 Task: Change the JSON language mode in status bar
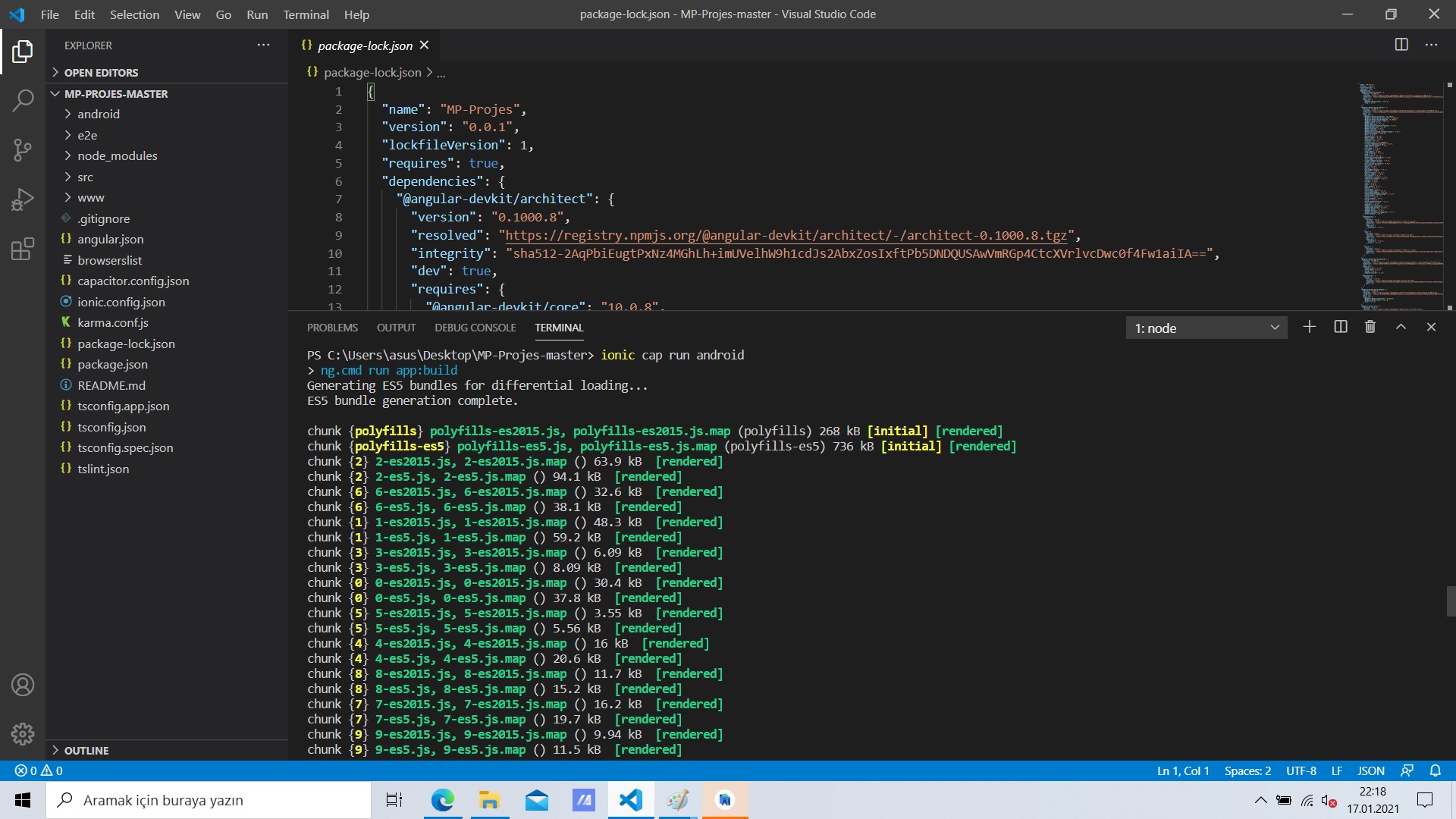pos(1370,770)
